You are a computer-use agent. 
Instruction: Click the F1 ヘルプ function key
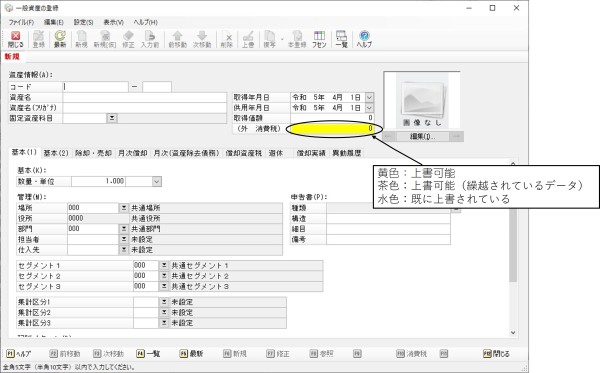(x=18, y=354)
